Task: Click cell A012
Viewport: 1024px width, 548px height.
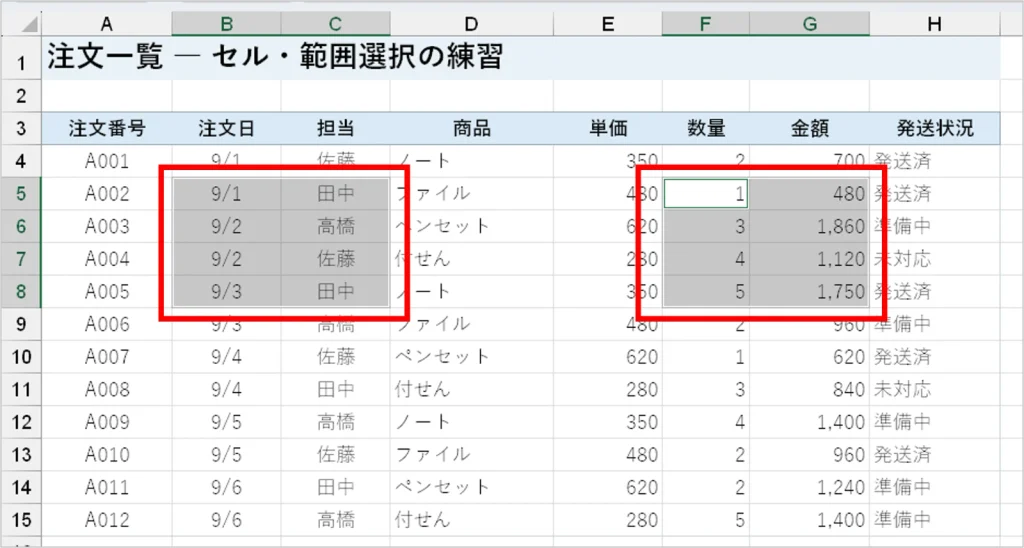Action: tap(107, 520)
